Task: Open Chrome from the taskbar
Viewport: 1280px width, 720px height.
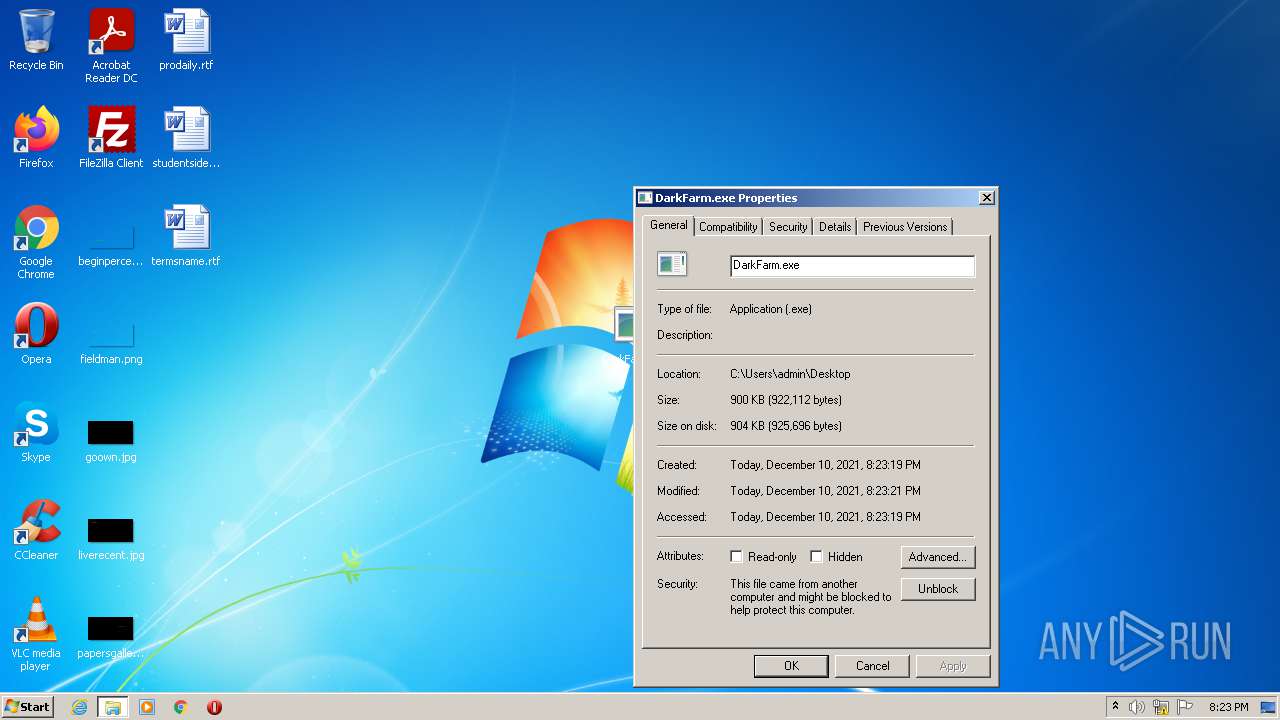Action: [180, 707]
